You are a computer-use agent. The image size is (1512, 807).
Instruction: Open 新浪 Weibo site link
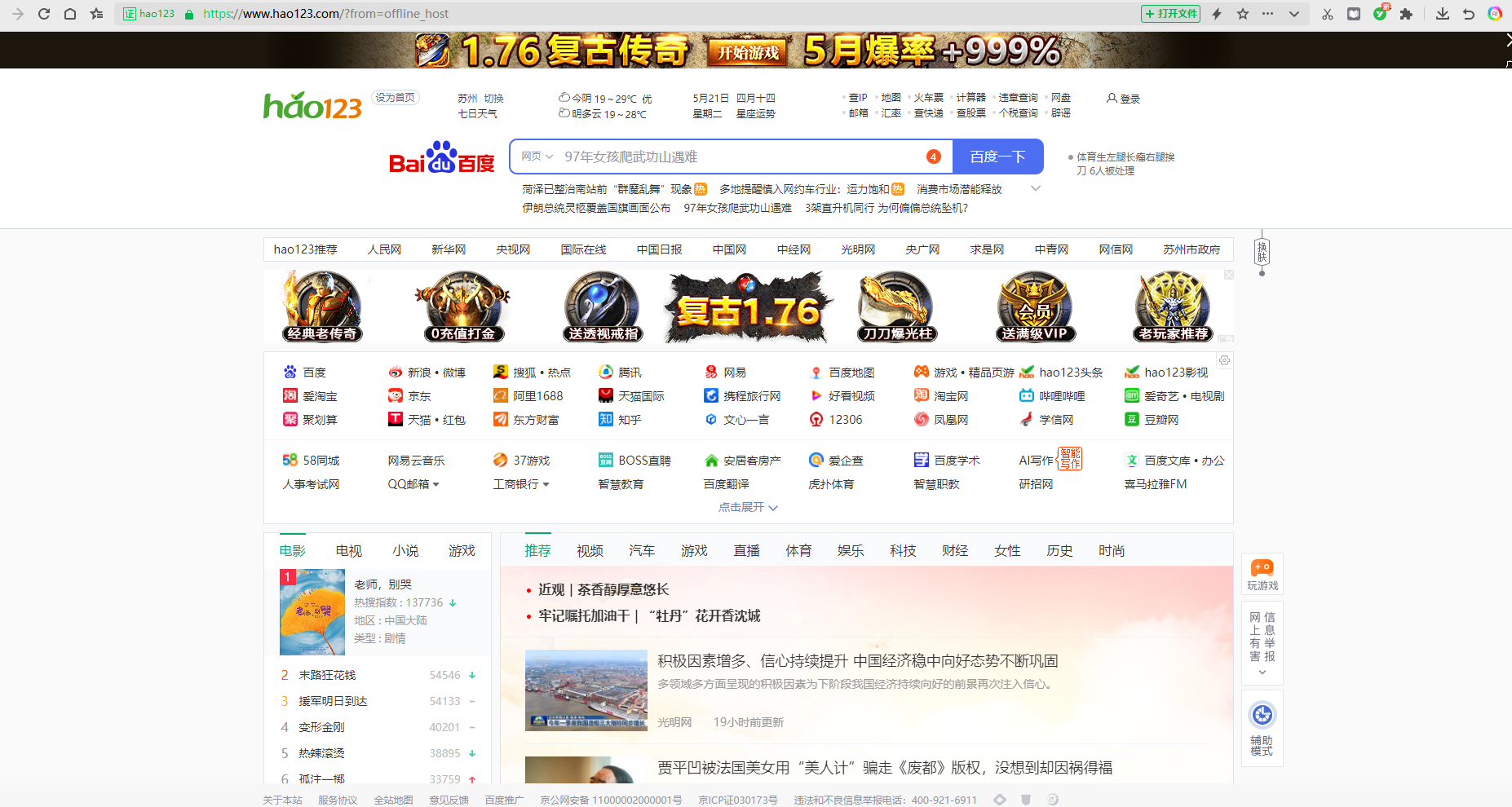tap(427, 373)
